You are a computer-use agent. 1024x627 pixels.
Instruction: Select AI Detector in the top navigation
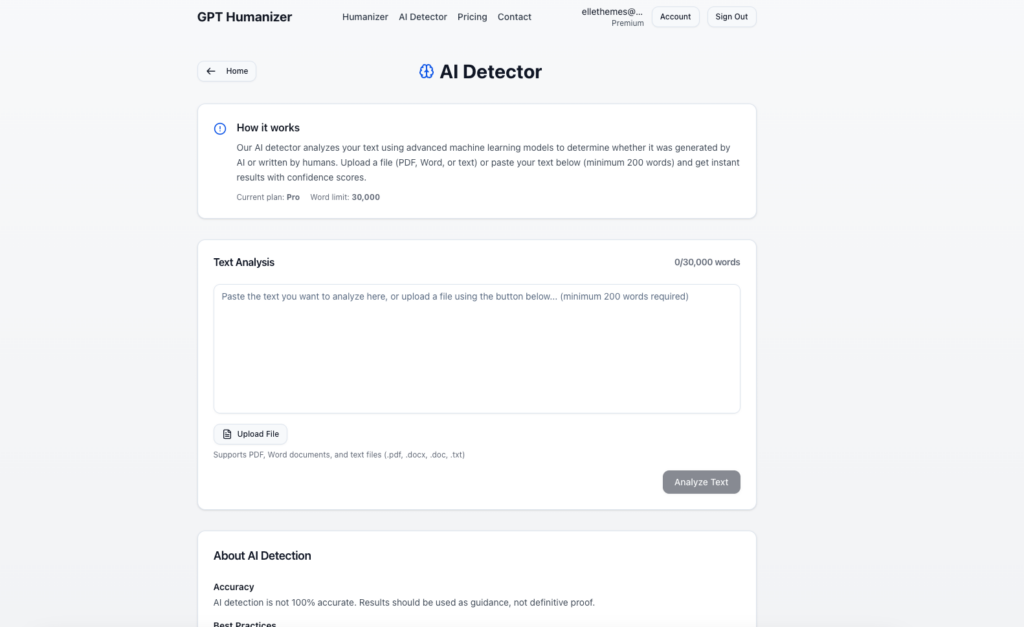(x=422, y=16)
